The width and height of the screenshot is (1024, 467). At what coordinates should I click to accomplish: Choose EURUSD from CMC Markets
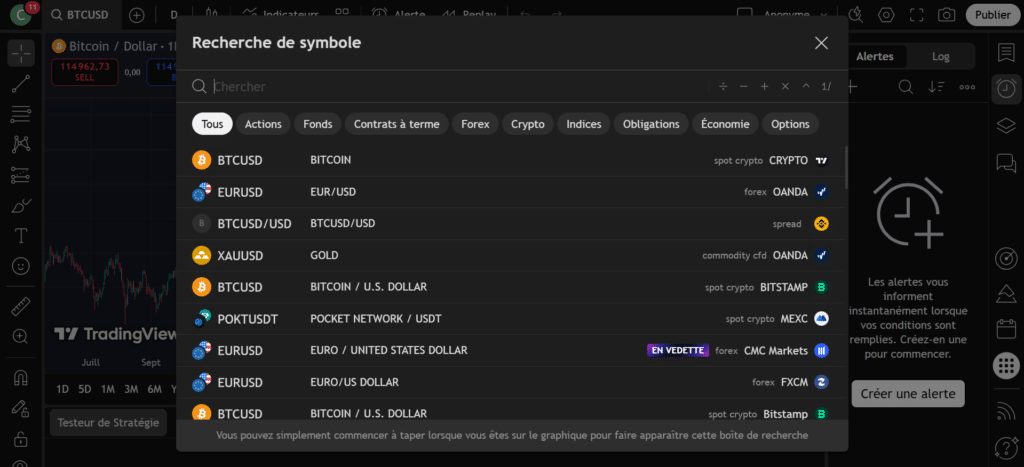click(x=511, y=351)
